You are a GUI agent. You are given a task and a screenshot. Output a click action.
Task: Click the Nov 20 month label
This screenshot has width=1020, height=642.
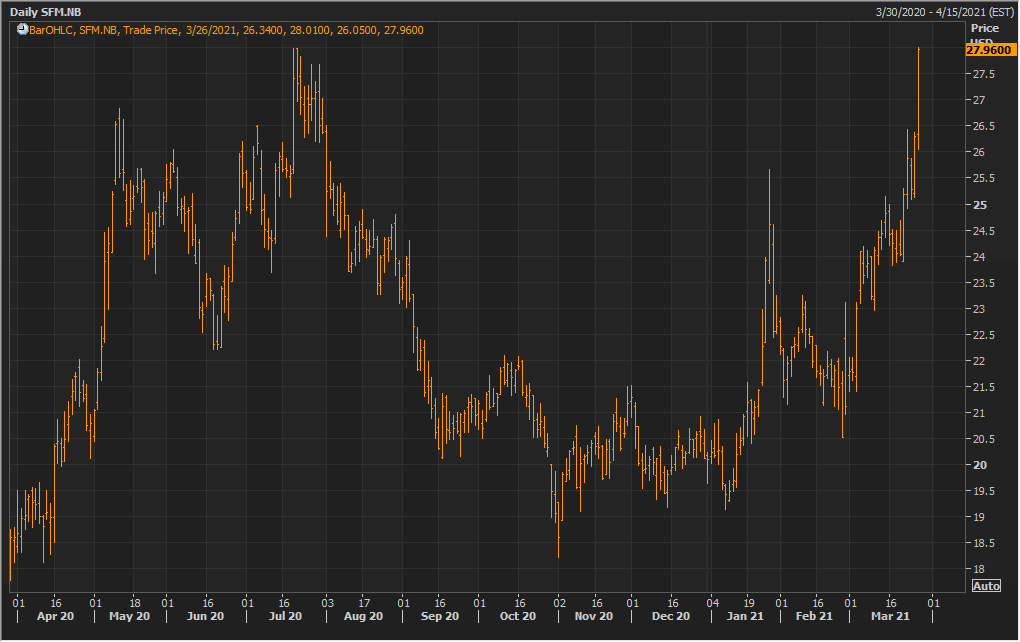593,616
